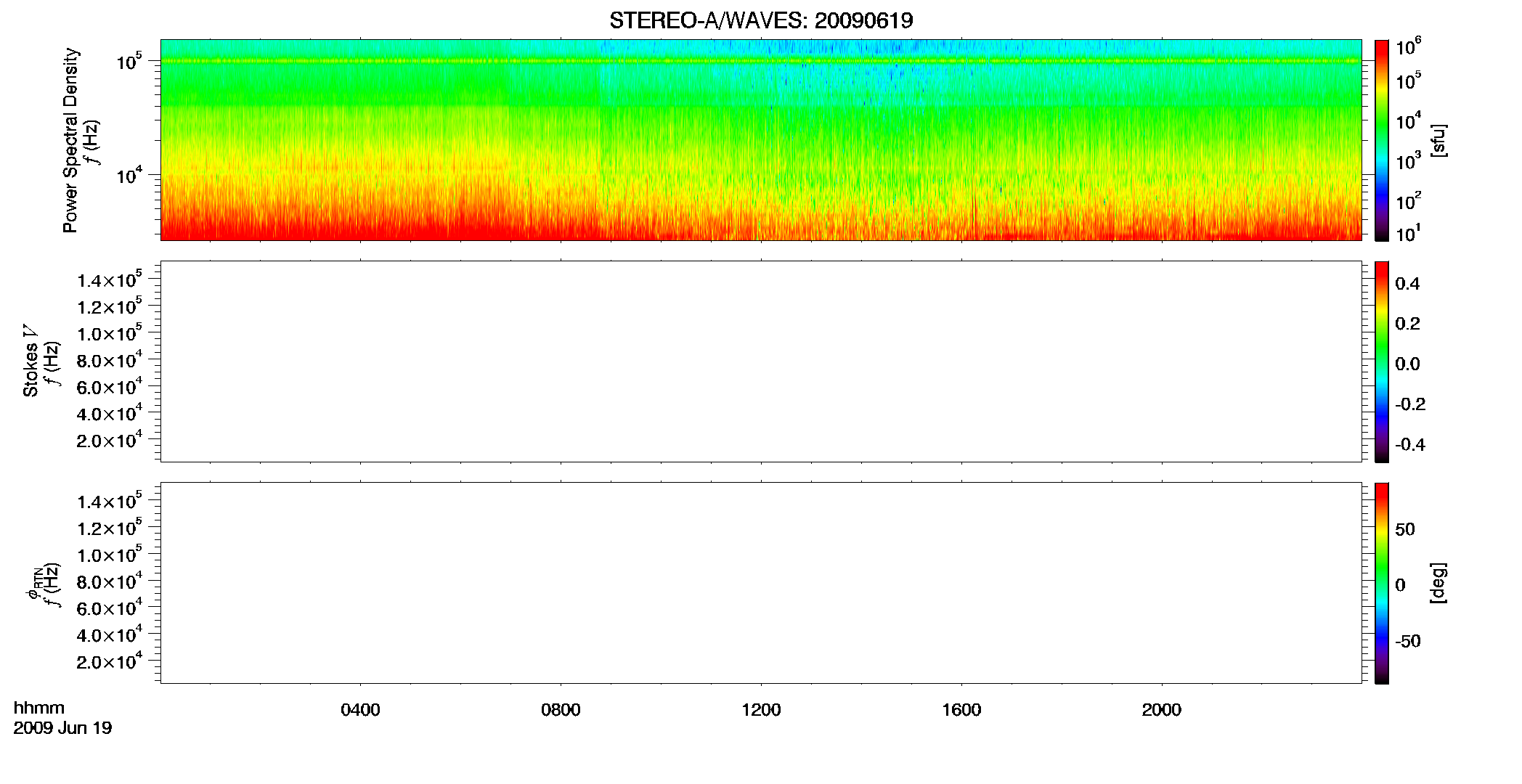This screenshot has height=784, width=1522.
Task: Click the 2.0×10^4 tick in phi RTN panel
Action: (x=110, y=660)
